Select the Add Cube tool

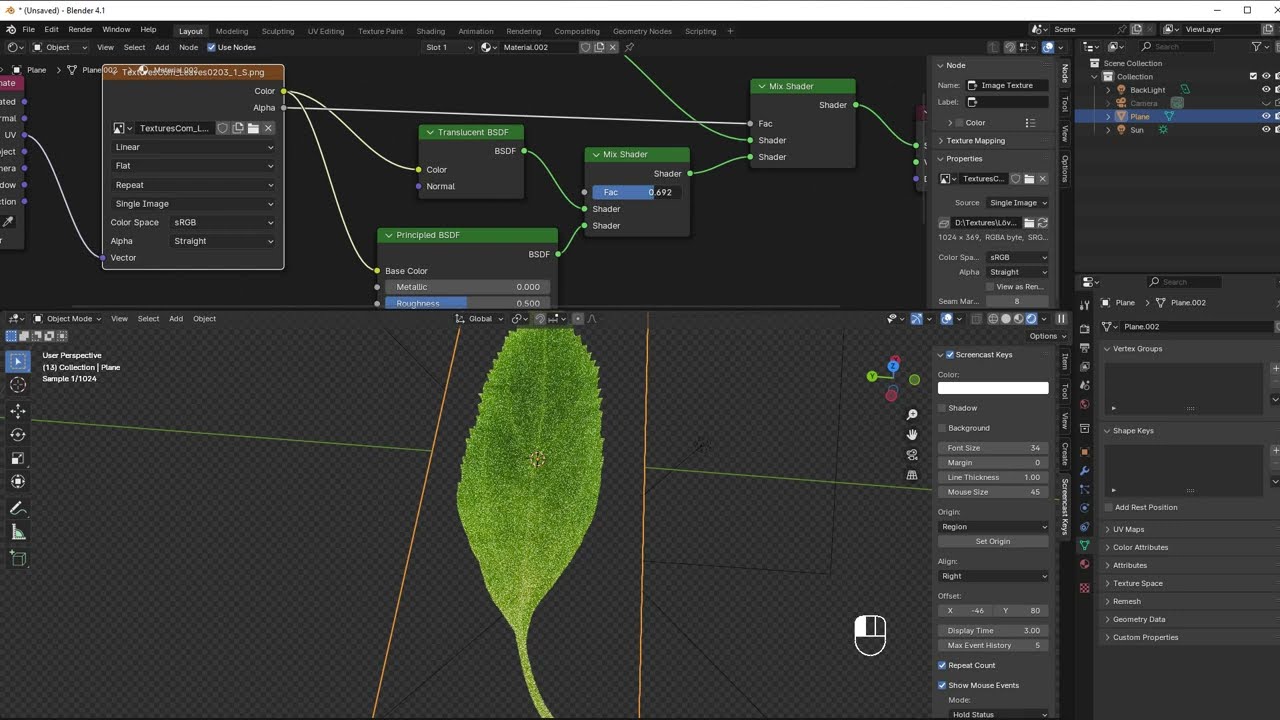tap(18, 559)
